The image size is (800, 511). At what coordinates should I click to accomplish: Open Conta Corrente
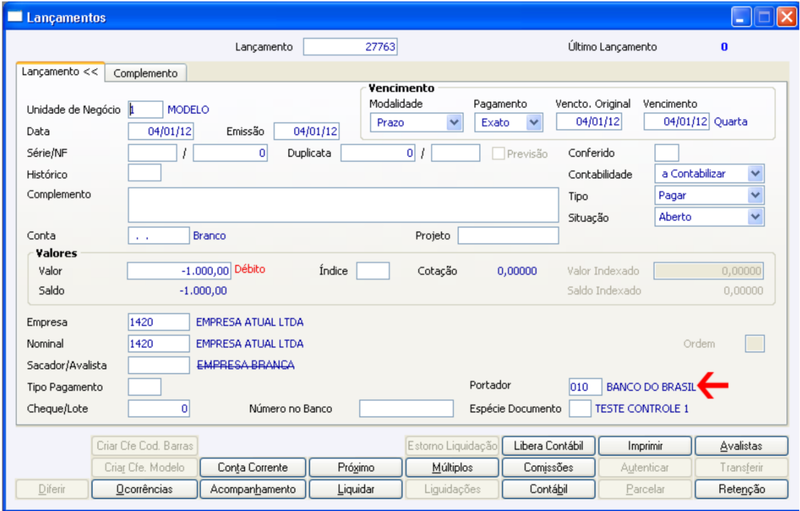(253, 467)
